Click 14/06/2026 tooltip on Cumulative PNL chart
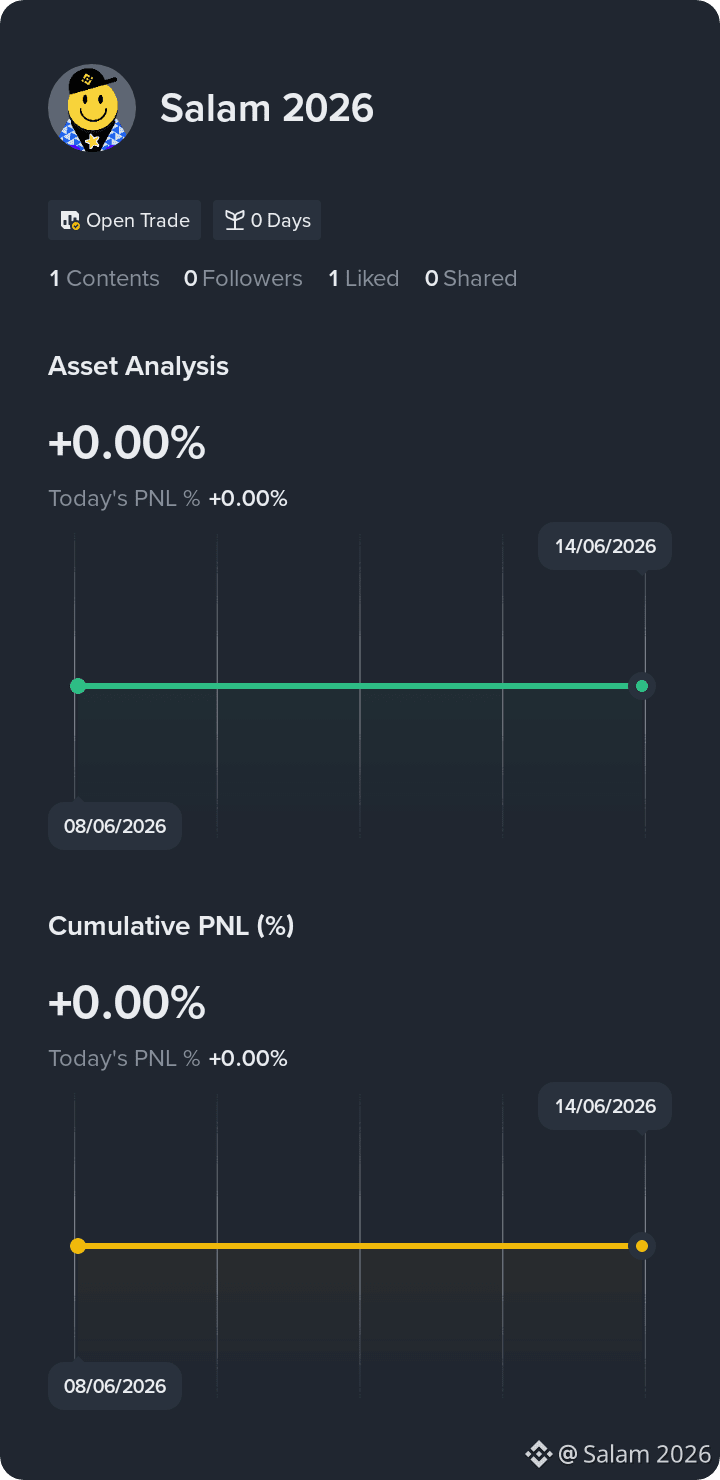Screen dimensions: 720x1480 [605, 1106]
